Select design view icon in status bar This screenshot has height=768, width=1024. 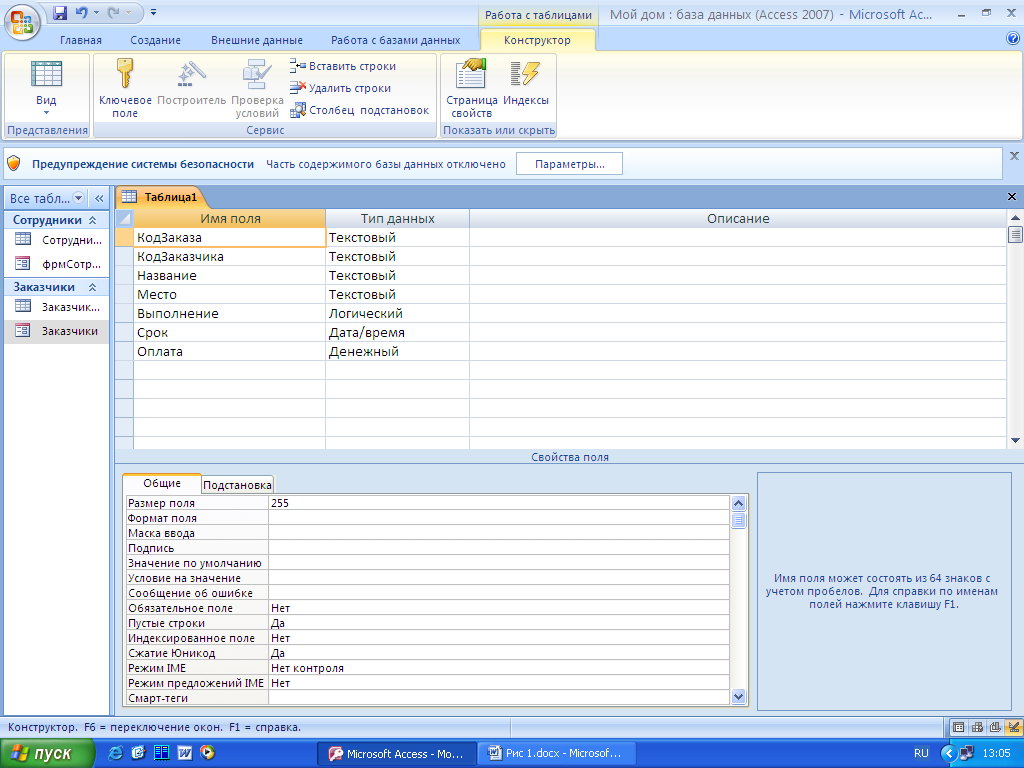tap(1014, 727)
